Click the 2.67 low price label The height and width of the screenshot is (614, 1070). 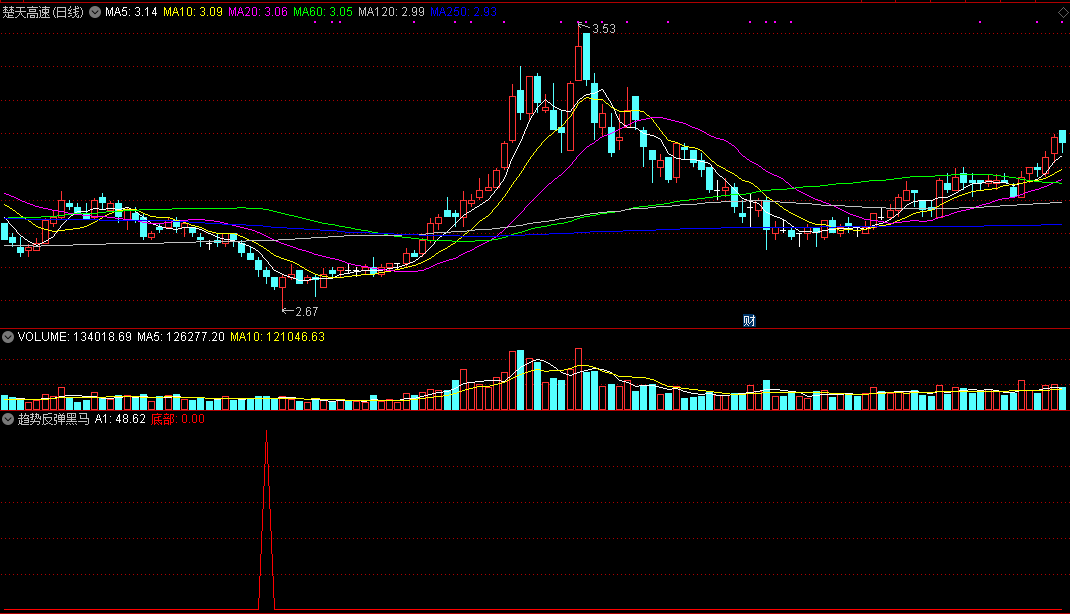306,312
